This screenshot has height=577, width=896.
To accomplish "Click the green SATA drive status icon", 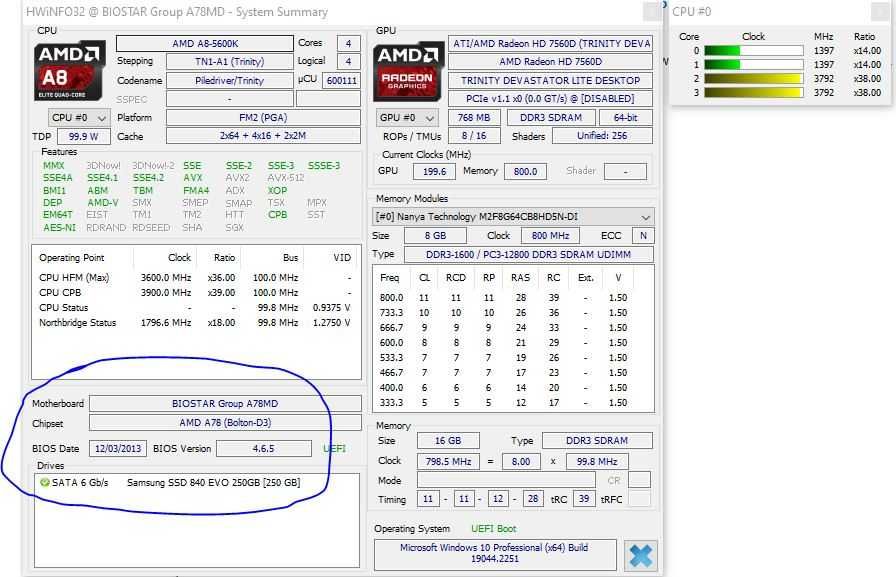I will coord(45,483).
